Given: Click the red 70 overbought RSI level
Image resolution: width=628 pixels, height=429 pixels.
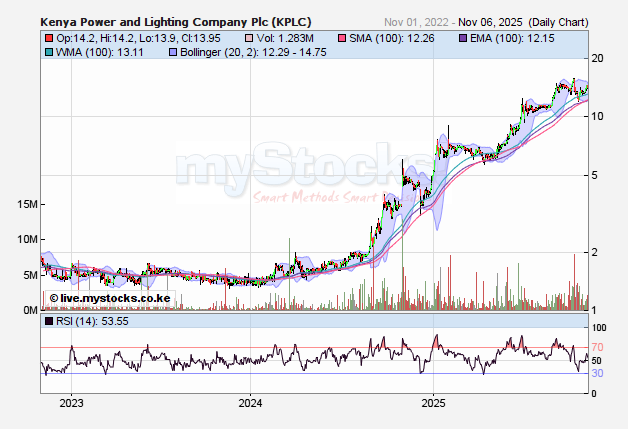Looking at the screenshot, I should [x=596, y=347].
